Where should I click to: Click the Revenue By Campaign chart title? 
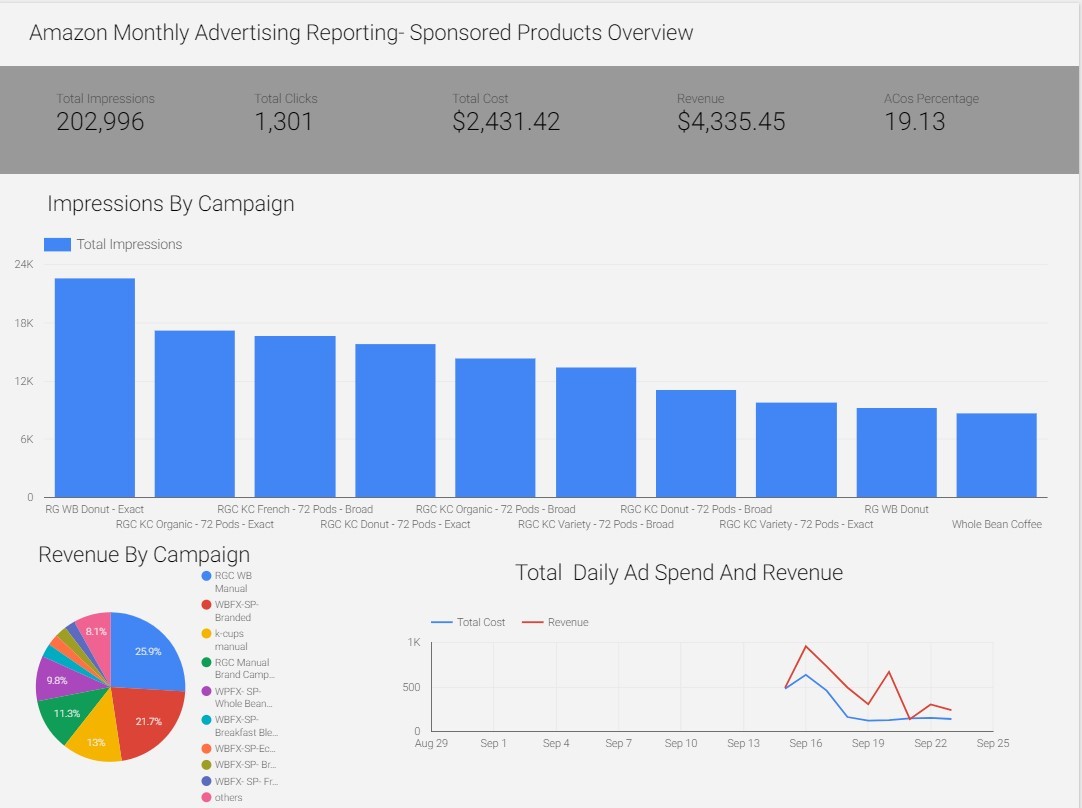coord(143,554)
